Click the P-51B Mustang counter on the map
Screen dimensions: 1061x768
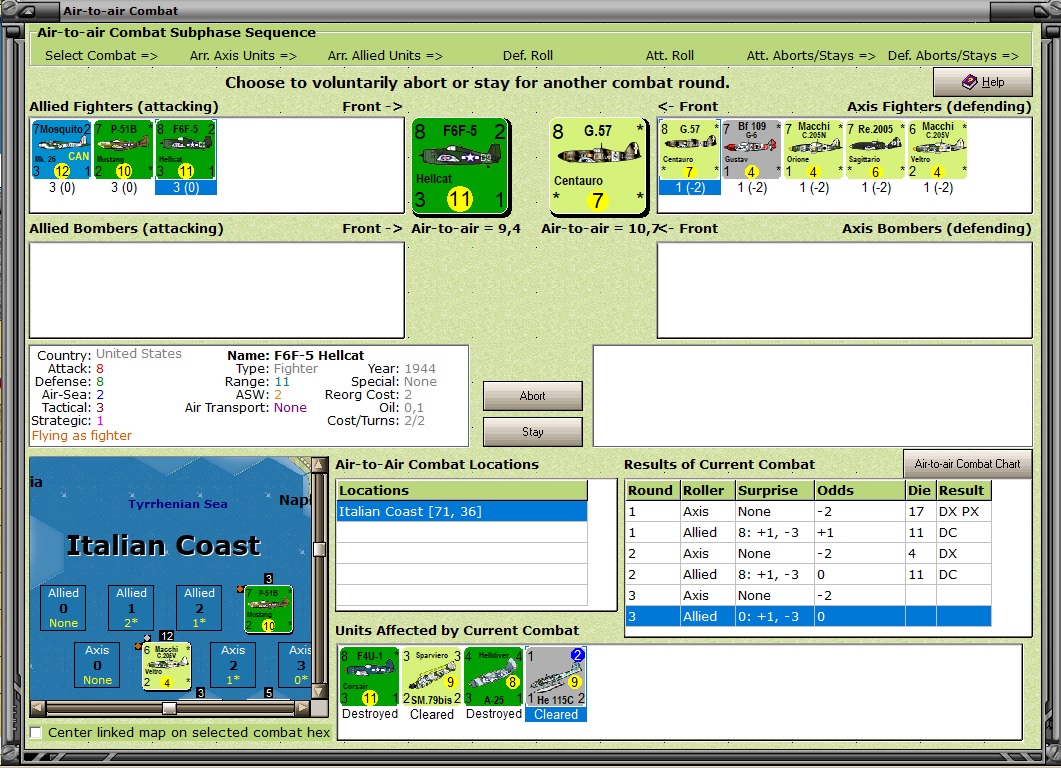coord(269,609)
